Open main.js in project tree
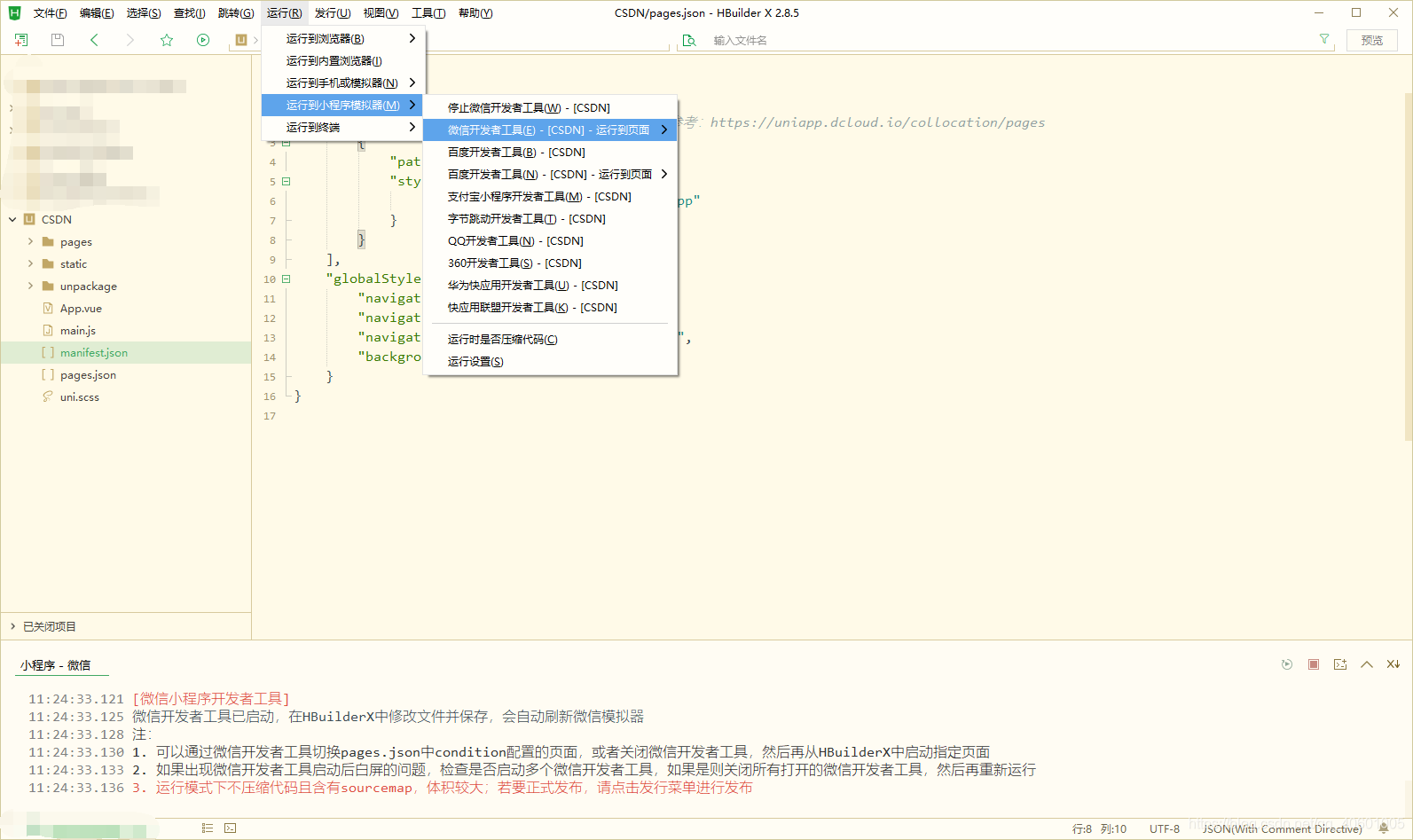 78,330
